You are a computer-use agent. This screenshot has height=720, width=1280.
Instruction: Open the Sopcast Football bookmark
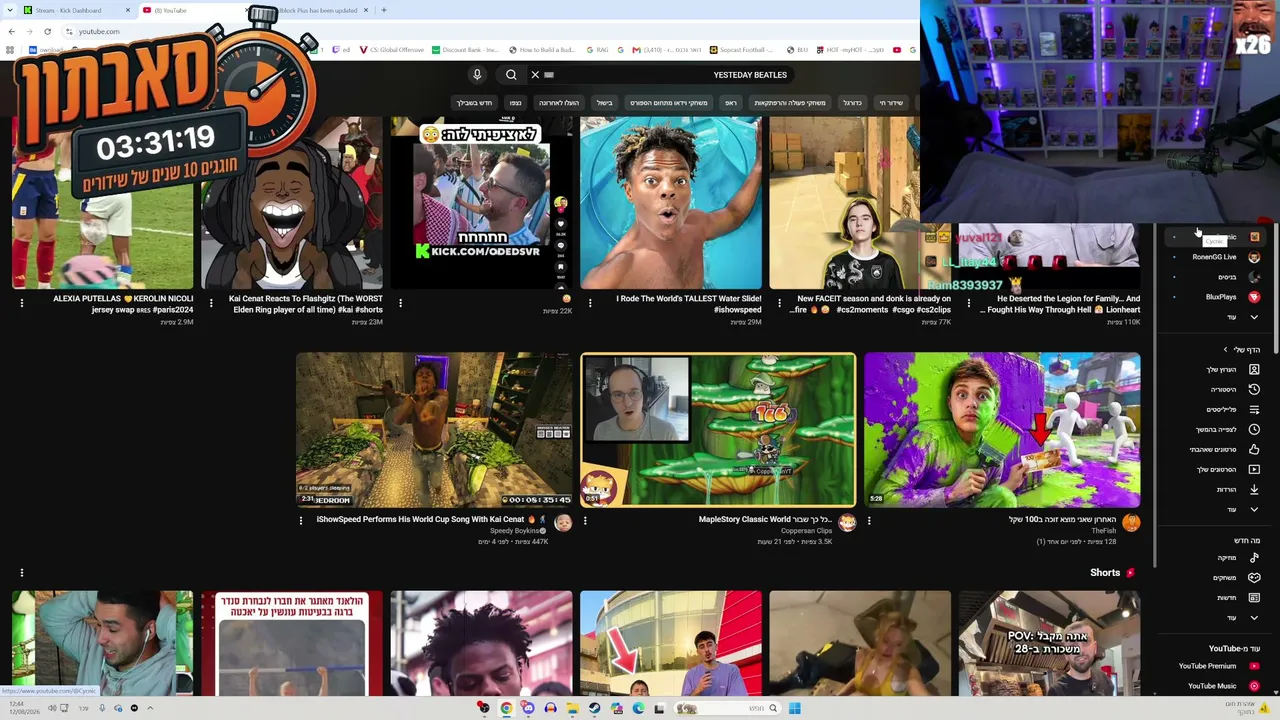pos(742,50)
